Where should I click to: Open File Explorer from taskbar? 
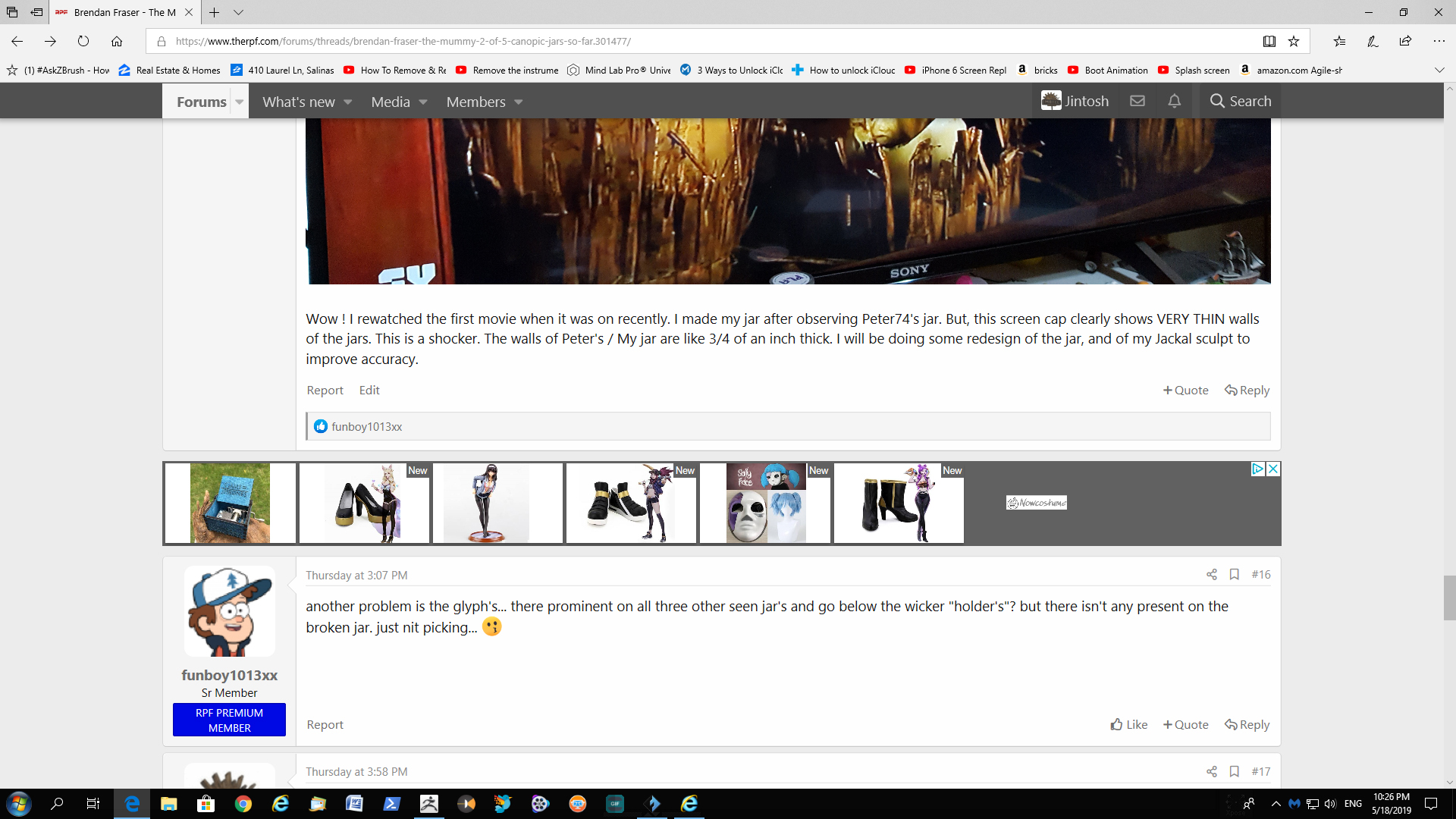(168, 804)
